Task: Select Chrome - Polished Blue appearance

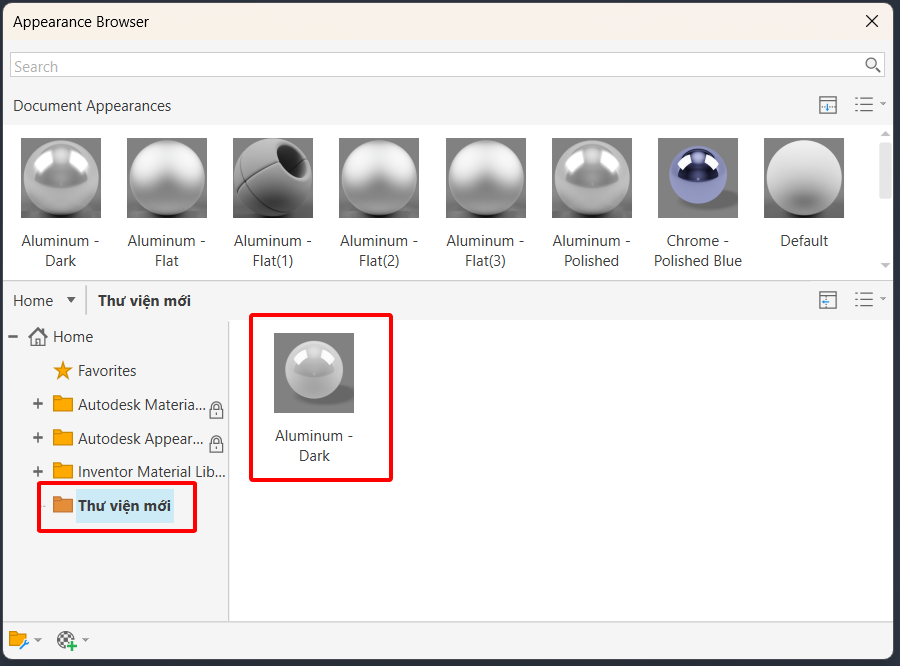Action: click(x=697, y=203)
